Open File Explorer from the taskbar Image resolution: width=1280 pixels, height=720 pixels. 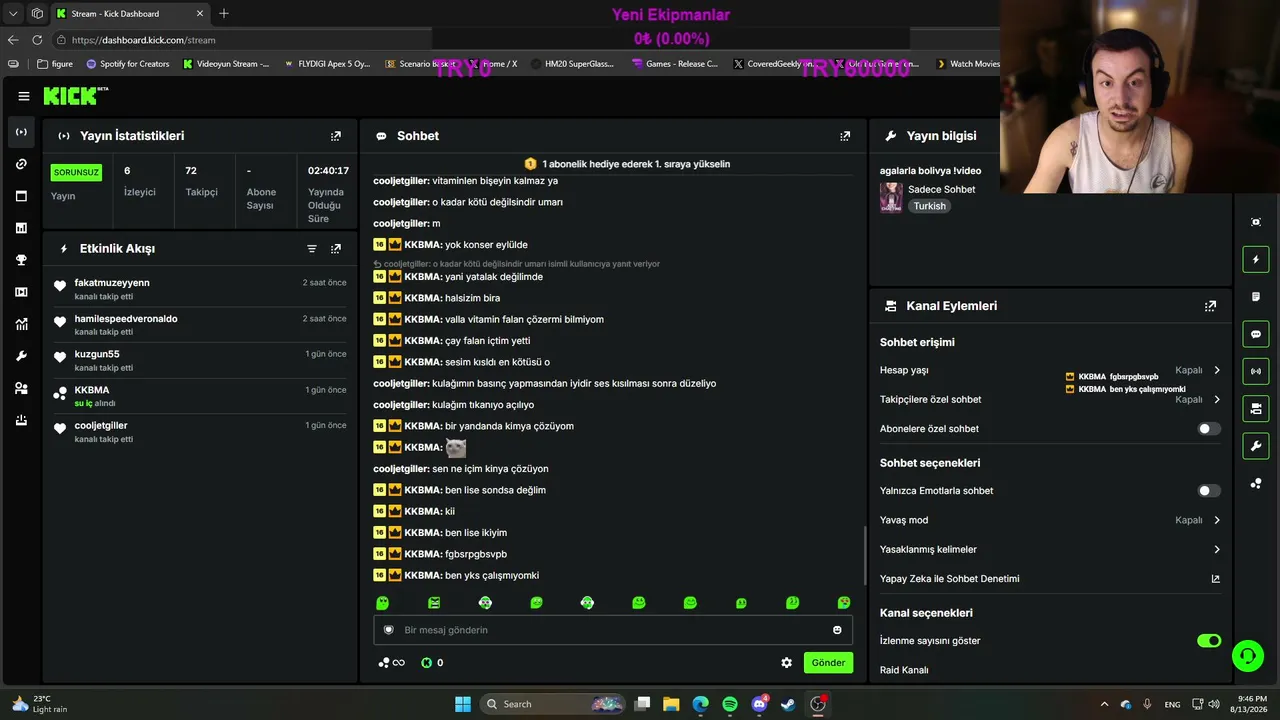tap(671, 704)
